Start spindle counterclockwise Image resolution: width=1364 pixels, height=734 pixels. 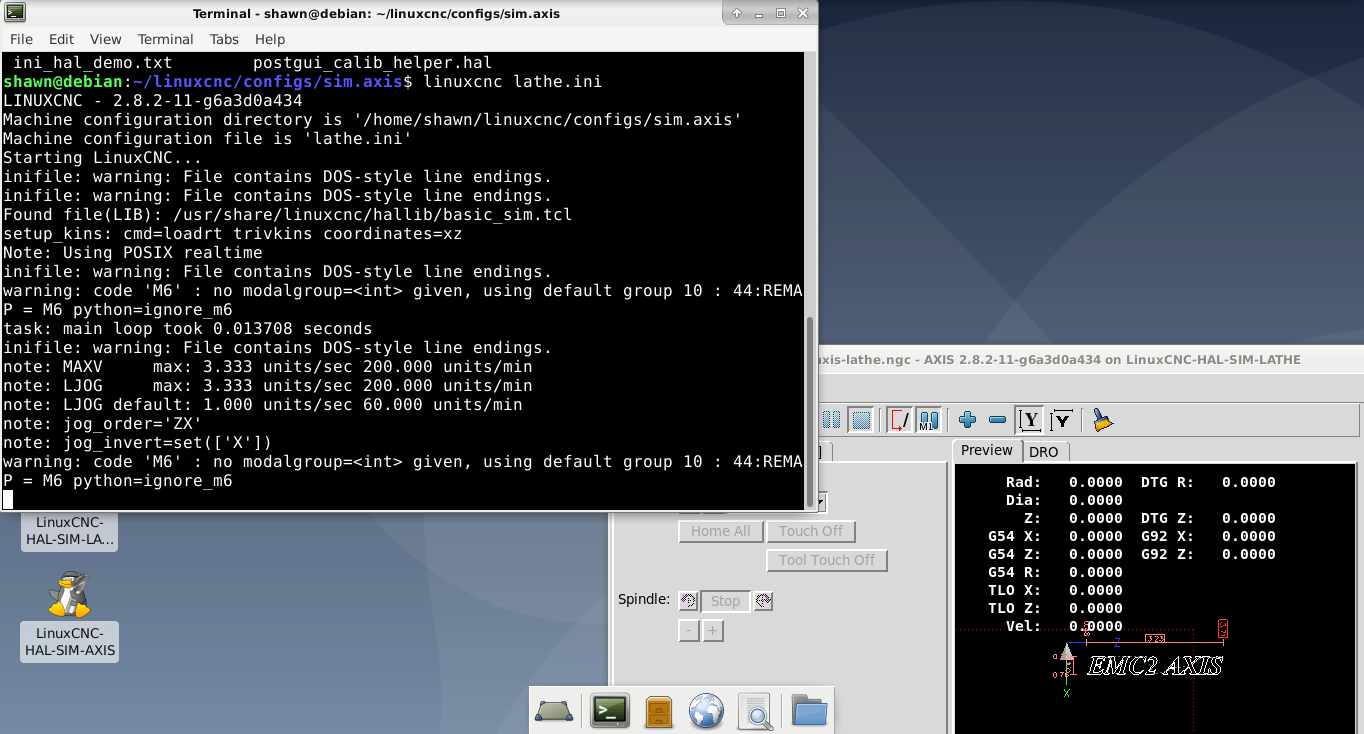(688, 601)
